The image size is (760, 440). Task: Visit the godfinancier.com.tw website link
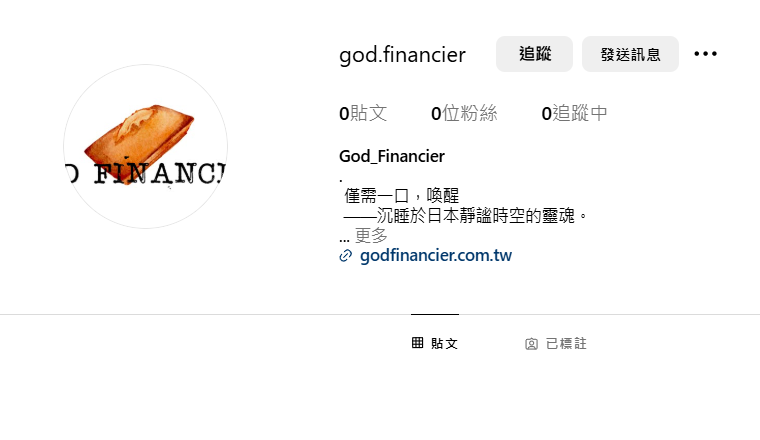[x=436, y=255]
